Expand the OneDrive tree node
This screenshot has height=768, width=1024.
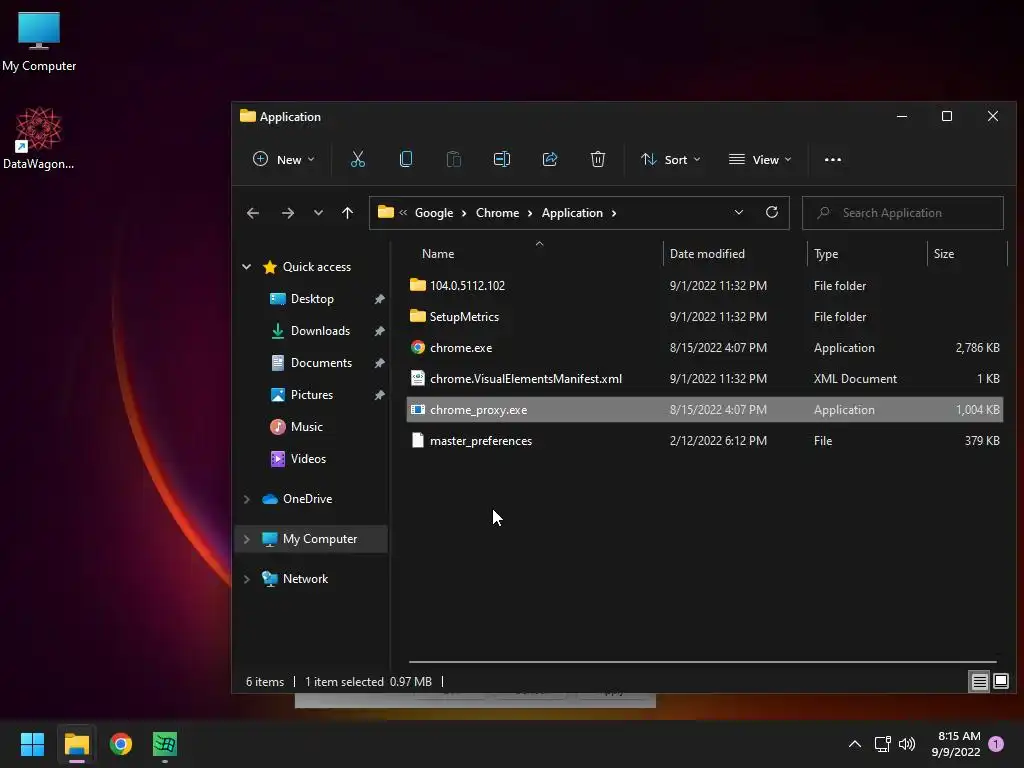[x=247, y=499]
